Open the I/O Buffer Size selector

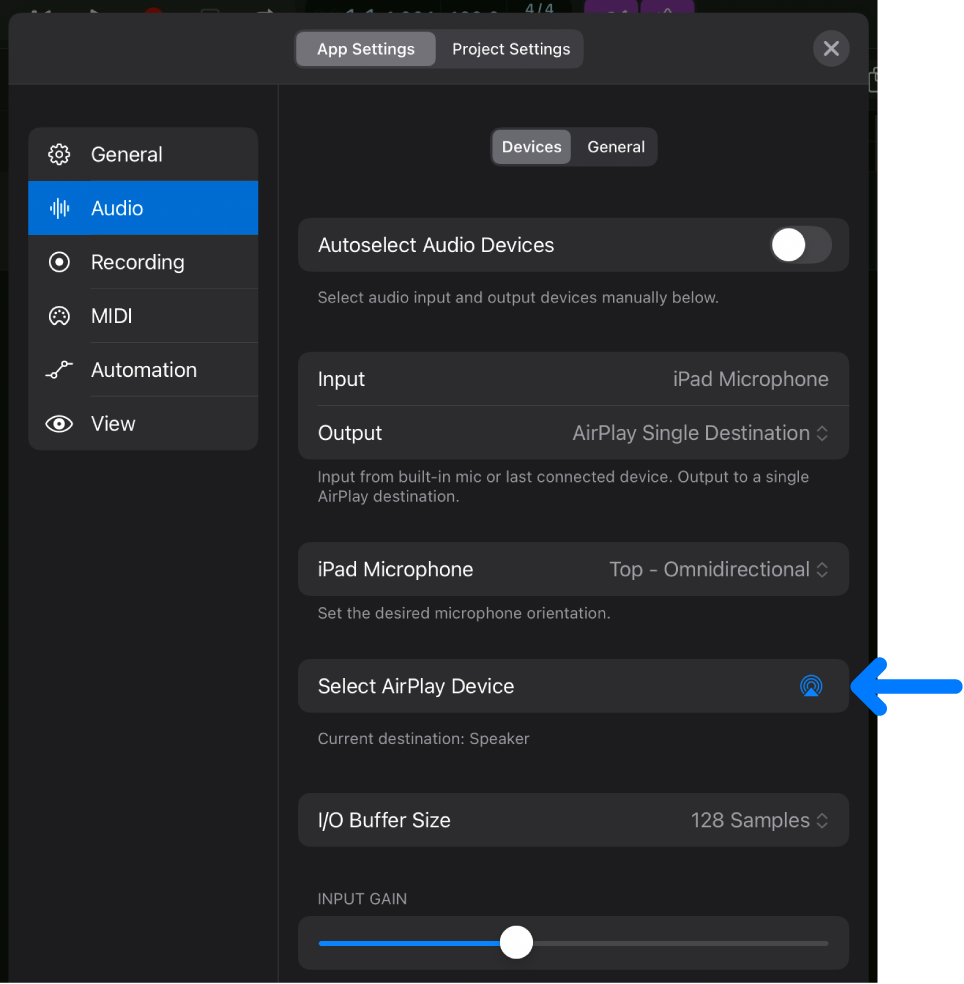click(759, 820)
